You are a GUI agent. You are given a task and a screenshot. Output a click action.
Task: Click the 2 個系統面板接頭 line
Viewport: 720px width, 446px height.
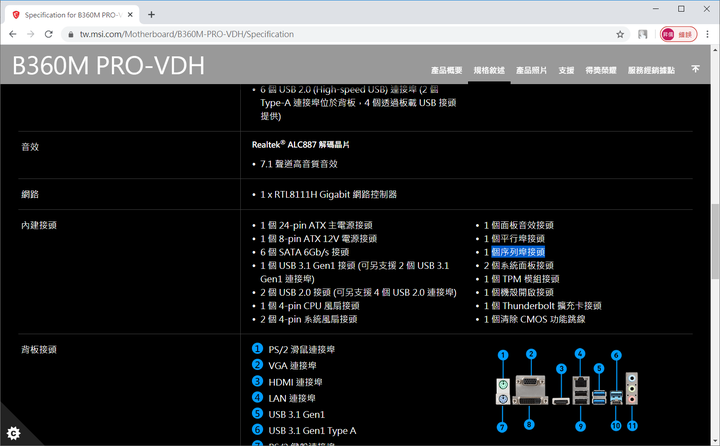pyautogui.click(x=519, y=265)
